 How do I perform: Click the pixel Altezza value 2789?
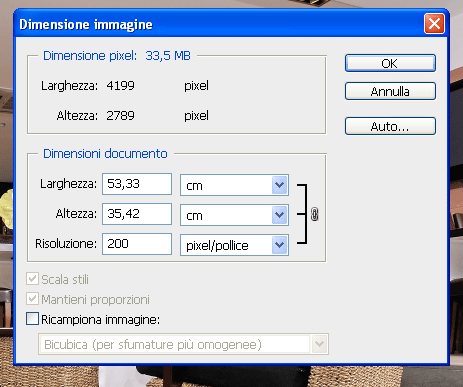120,116
